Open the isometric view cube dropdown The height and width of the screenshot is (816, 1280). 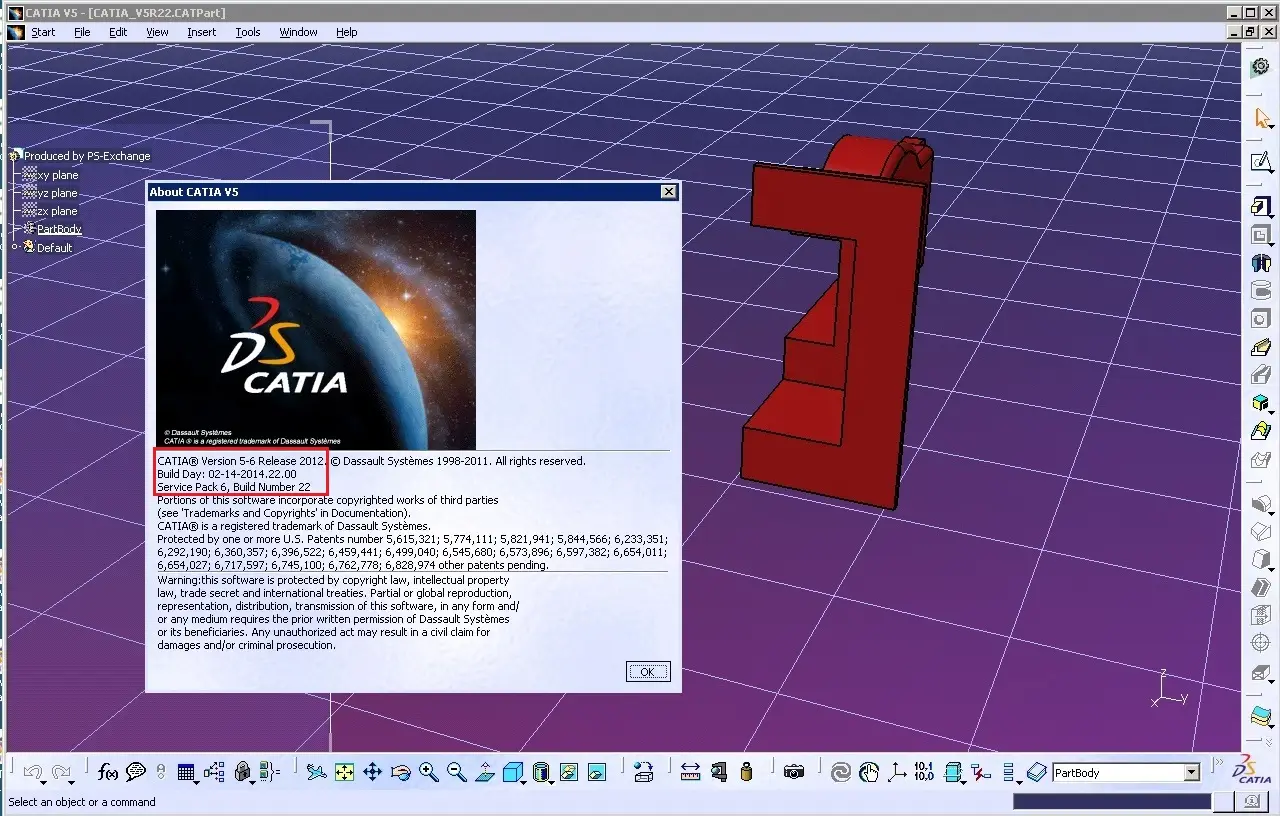click(x=523, y=782)
